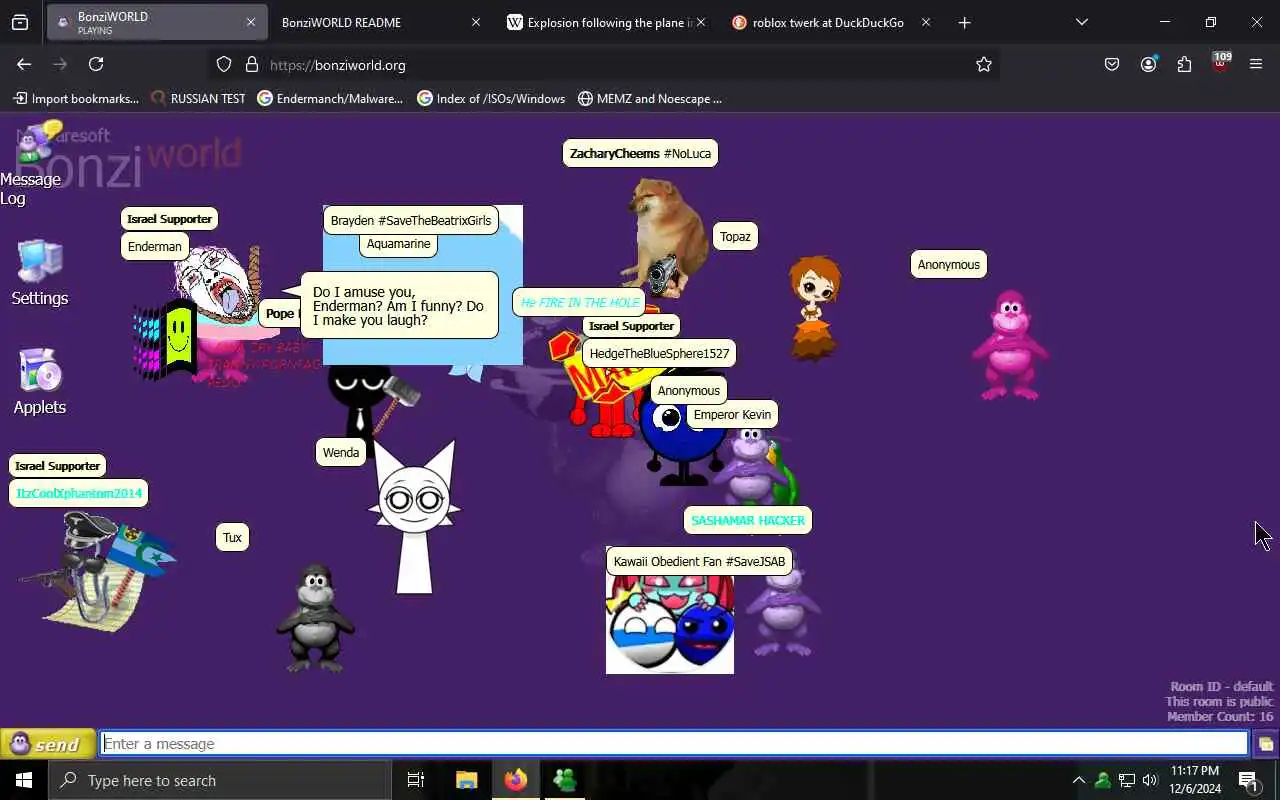Click the Brayden #SaveTheBeatrixGirls name tag
This screenshot has width=1280, height=800.
[x=411, y=220]
